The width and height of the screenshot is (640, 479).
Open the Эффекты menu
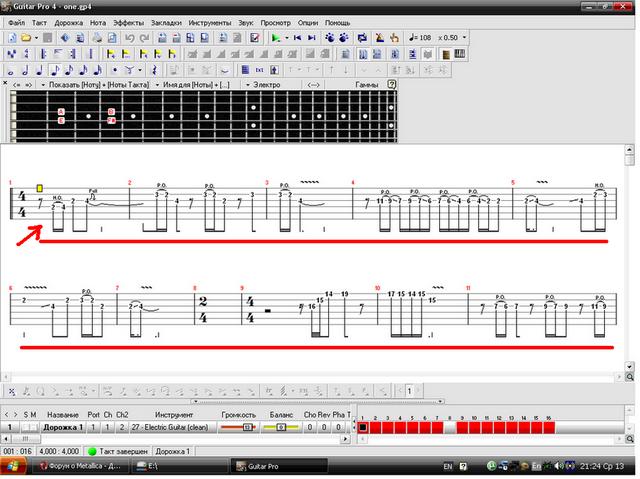pos(128,21)
